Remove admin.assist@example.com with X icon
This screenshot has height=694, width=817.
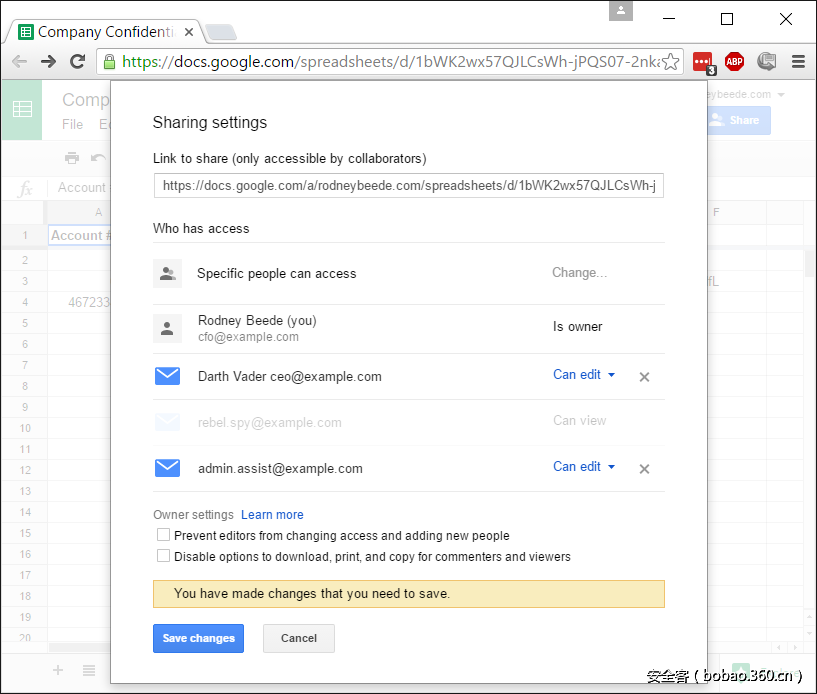pyautogui.click(x=644, y=469)
